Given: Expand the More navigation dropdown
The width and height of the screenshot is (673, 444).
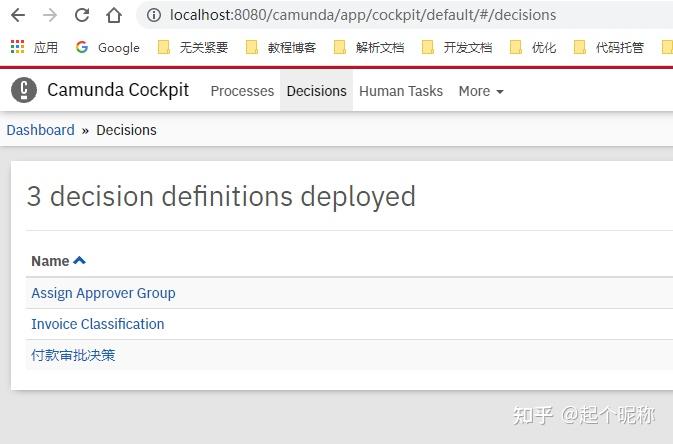Looking at the screenshot, I should point(480,91).
